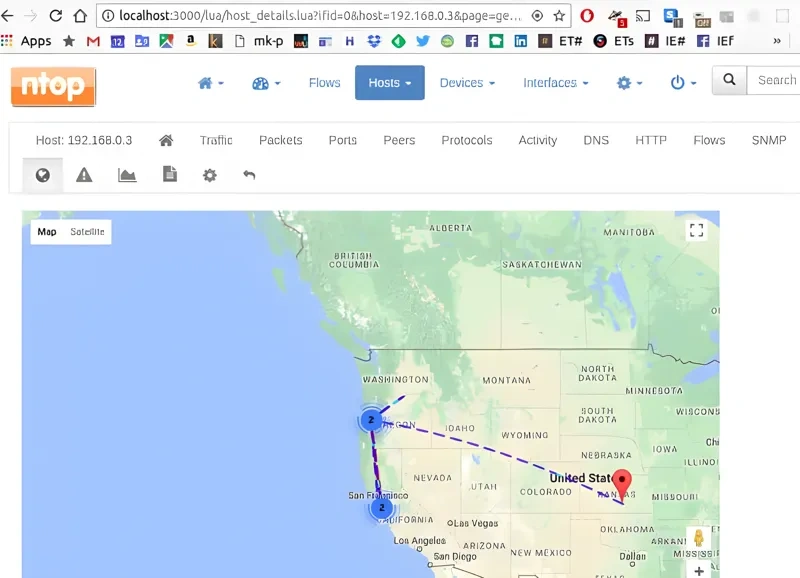Click the ntop logo
This screenshot has height=578, width=800.
tap(52, 87)
